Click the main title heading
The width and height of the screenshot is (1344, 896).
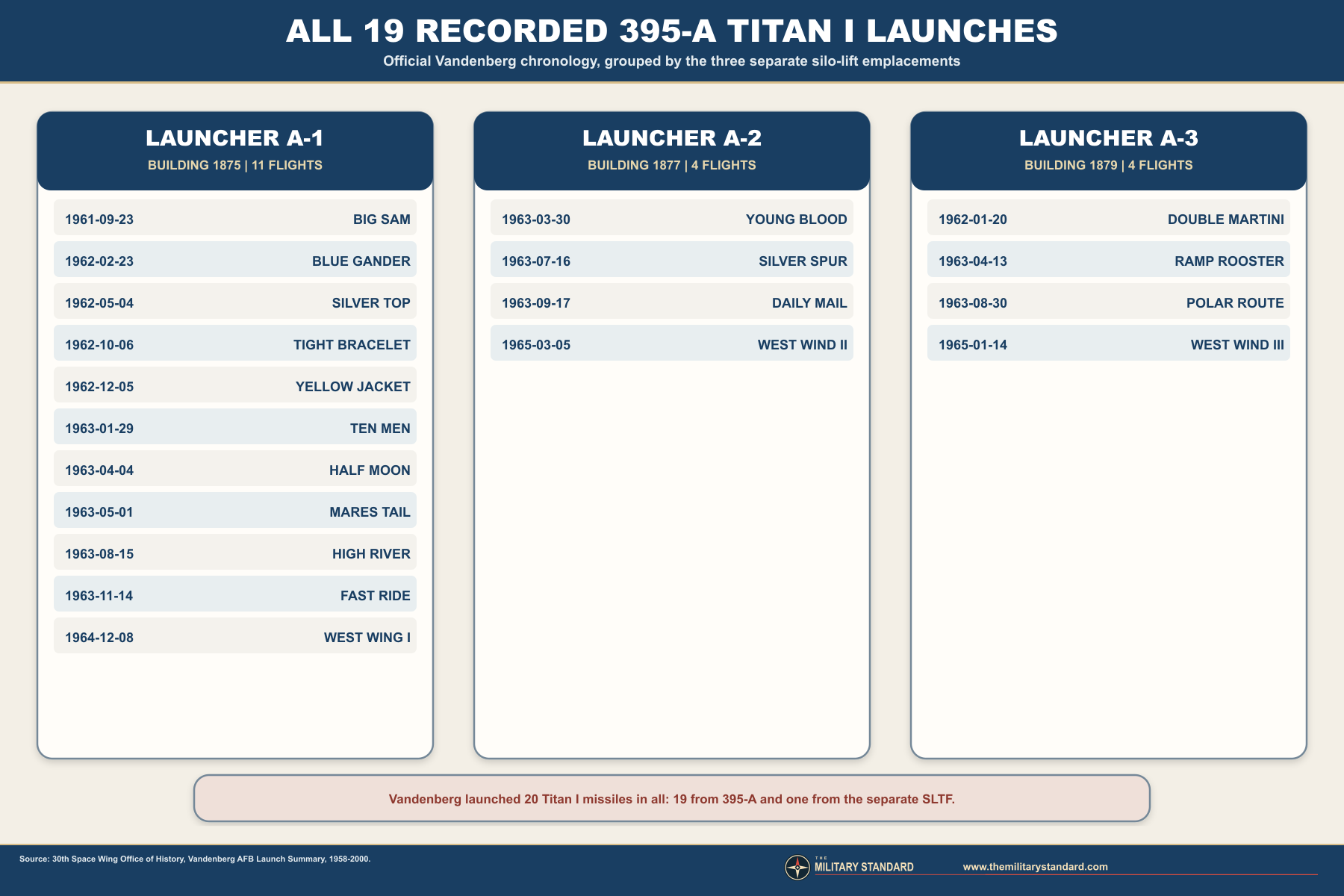tap(672, 31)
